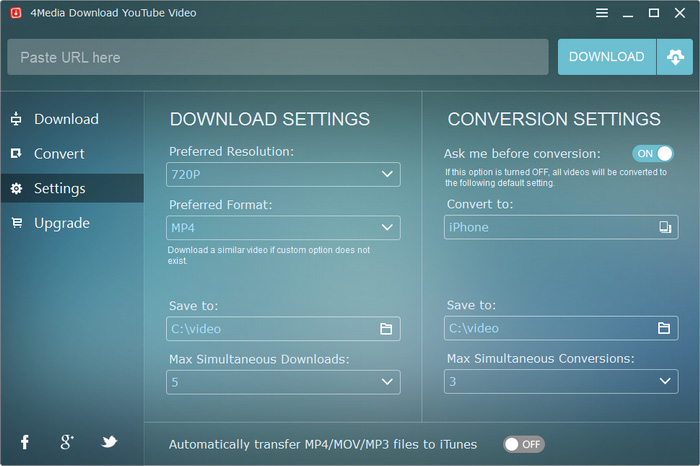Switch to the Convert sidebar section
Viewport: 700px width, 466px height.
(72, 154)
